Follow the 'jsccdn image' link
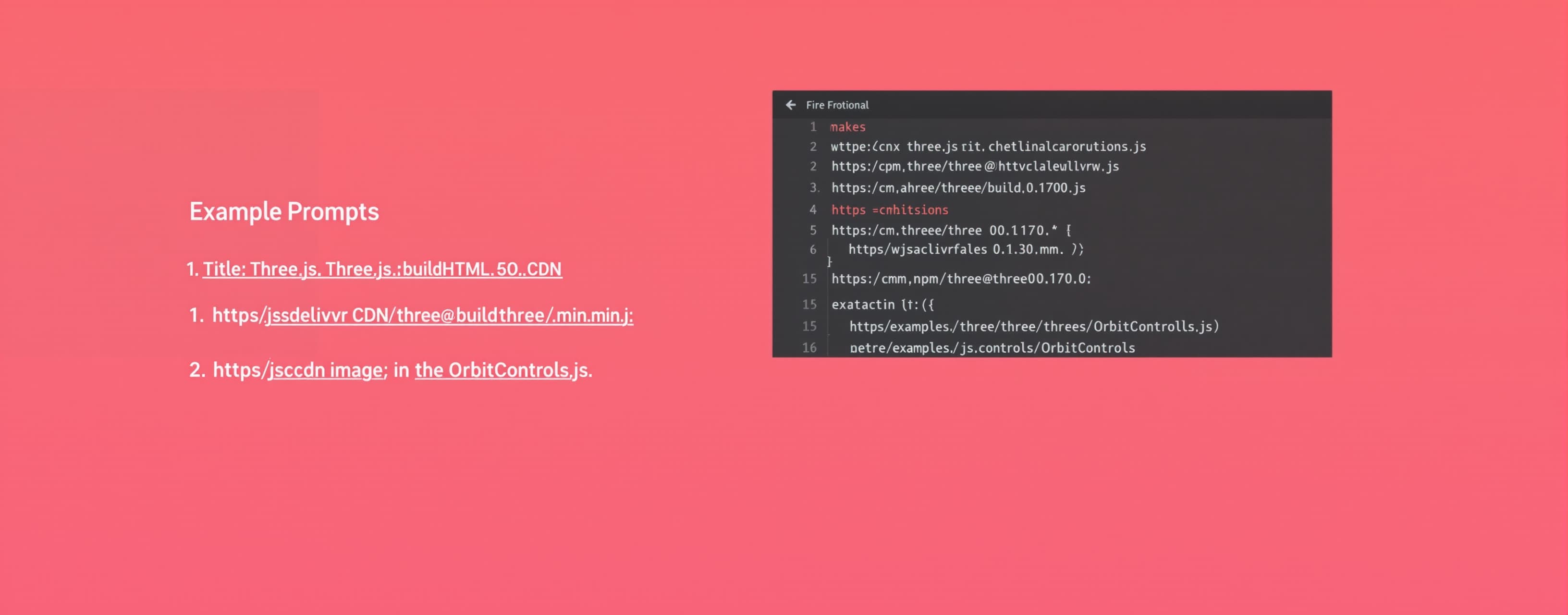1568x615 pixels. 325,370
